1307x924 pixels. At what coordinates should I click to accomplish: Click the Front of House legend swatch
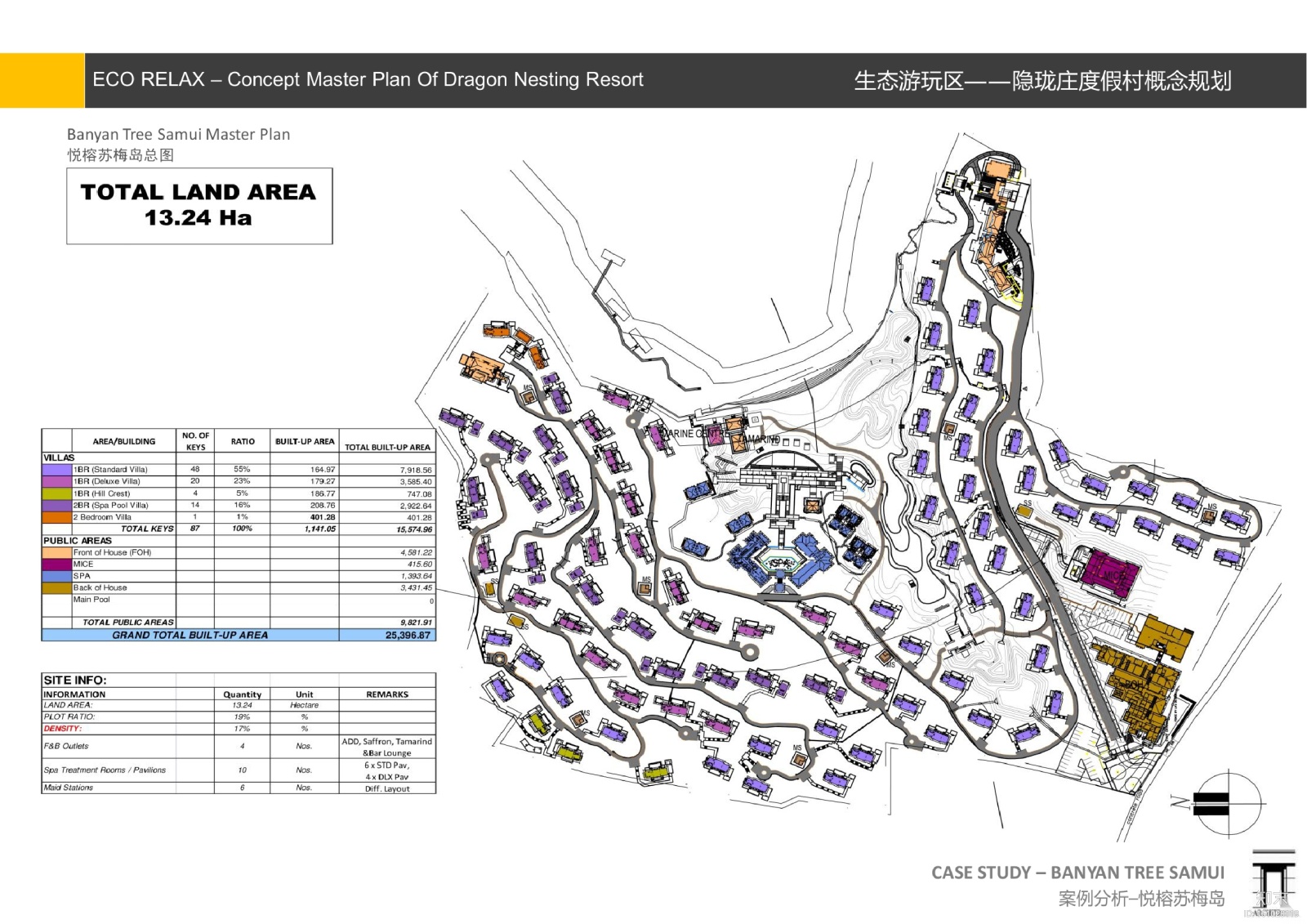click(57, 552)
